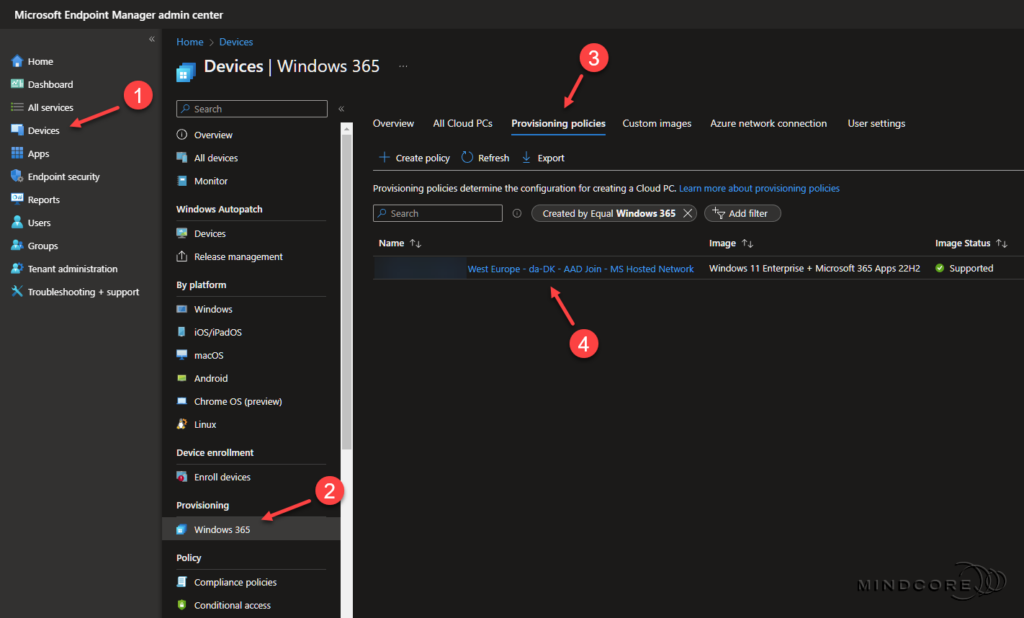Click the Export download icon
The height and width of the screenshot is (618, 1024).
pyautogui.click(x=527, y=158)
